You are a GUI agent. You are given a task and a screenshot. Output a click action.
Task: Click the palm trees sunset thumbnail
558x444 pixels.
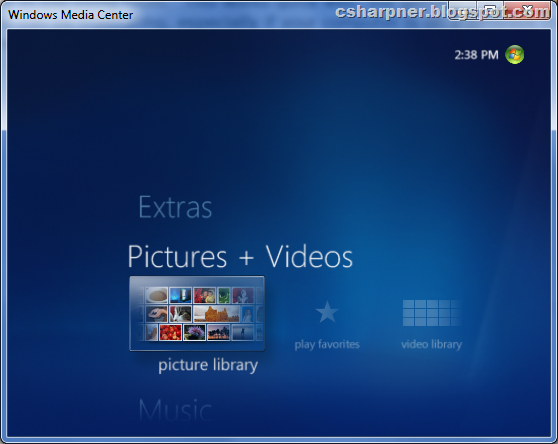pyautogui.click(x=219, y=332)
